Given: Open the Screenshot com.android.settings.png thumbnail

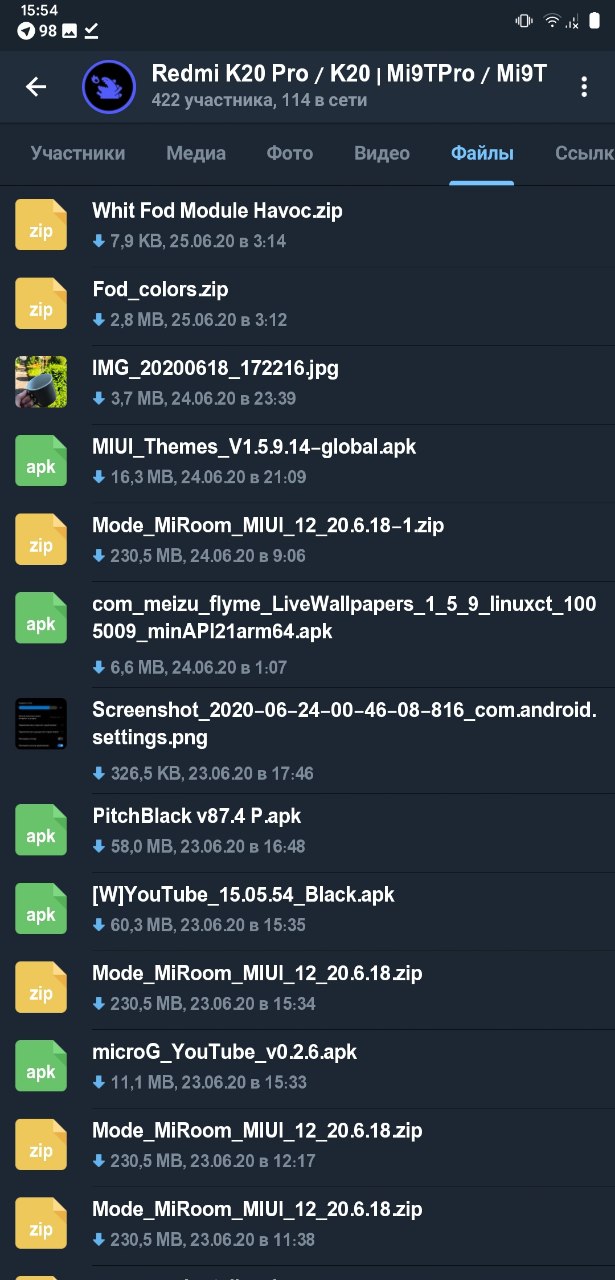Looking at the screenshot, I should (41, 724).
